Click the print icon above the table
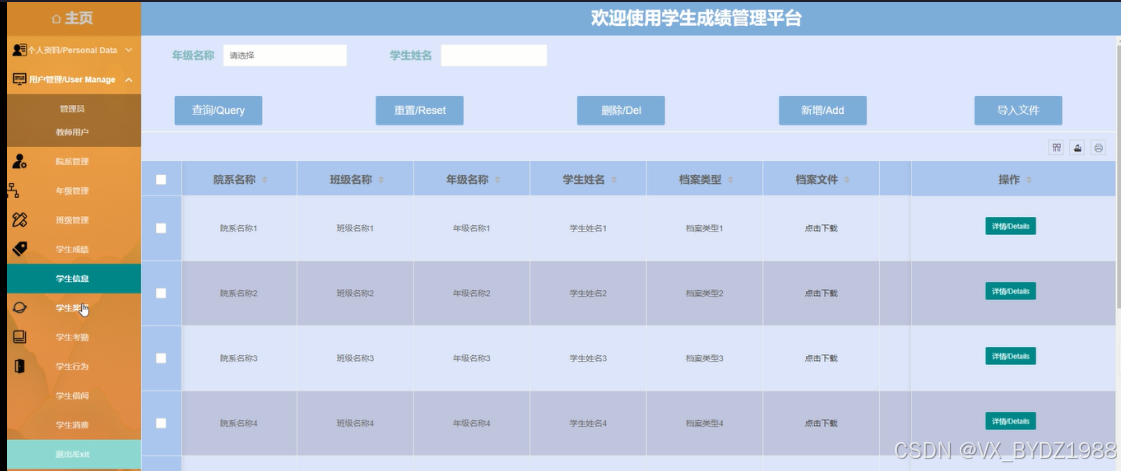The image size is (1121, 471). tap(1099, 148)
